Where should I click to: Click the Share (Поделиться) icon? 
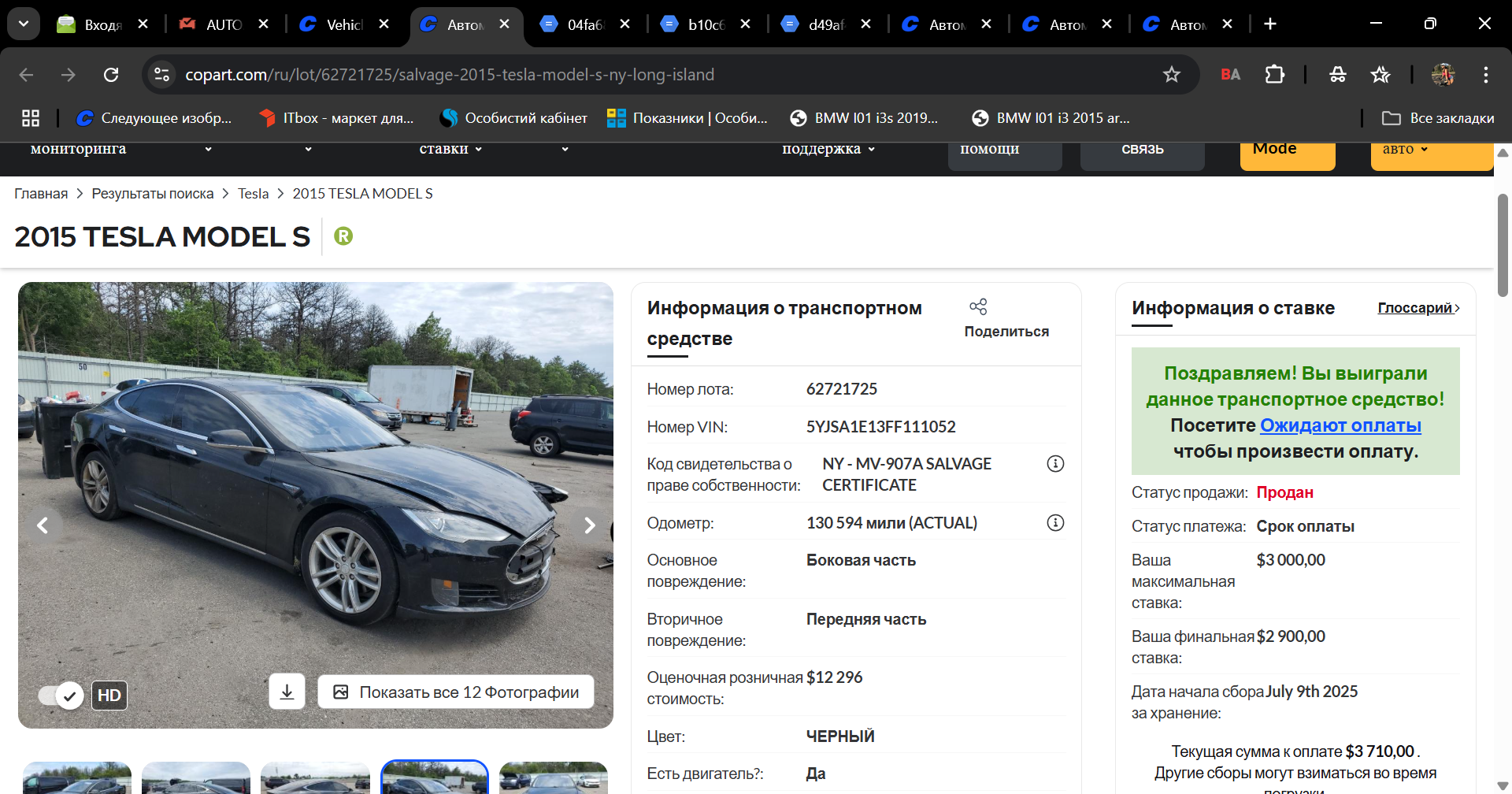pyautogui.click(x=978, y=306)
